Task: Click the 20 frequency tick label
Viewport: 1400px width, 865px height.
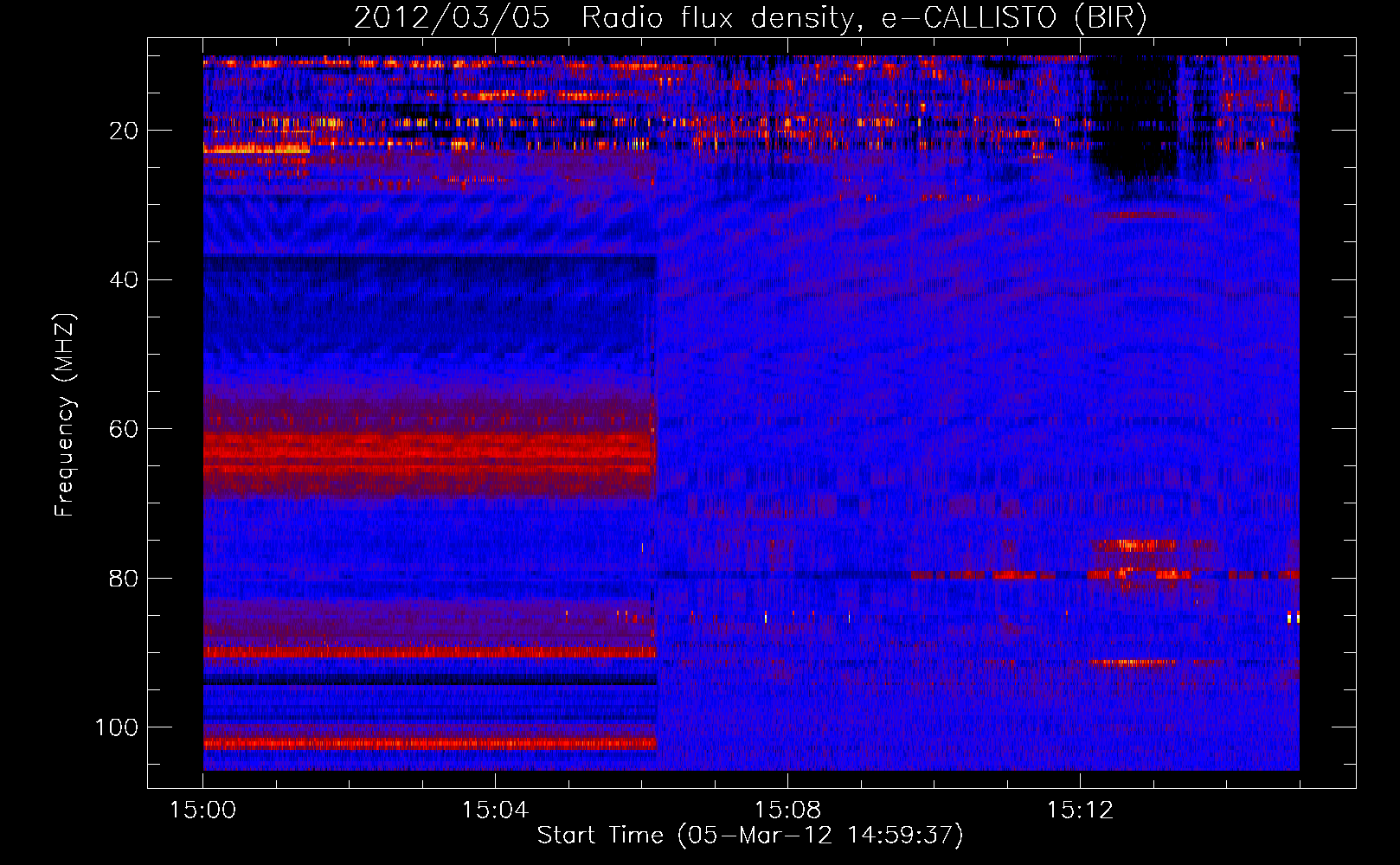Action: tap(124, 131)
